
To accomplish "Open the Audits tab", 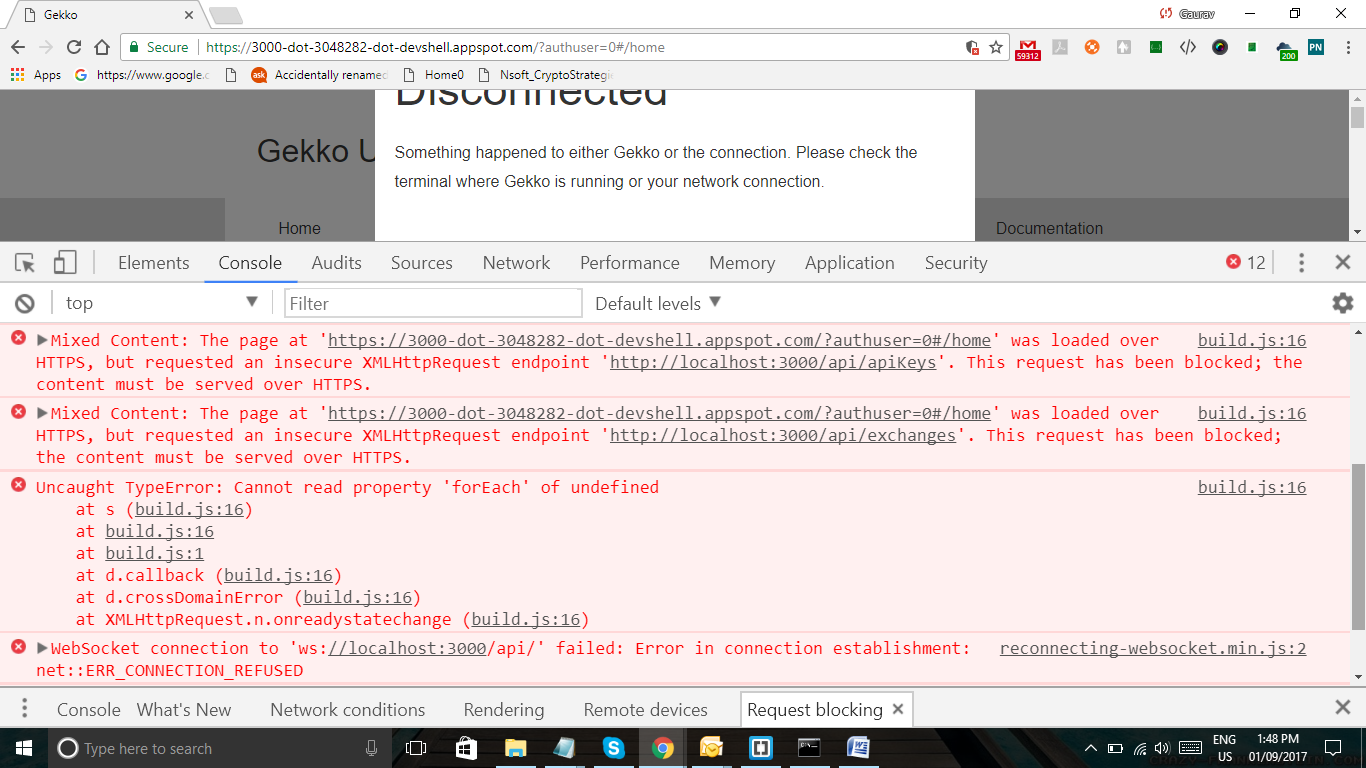I will tap(336, 263).
